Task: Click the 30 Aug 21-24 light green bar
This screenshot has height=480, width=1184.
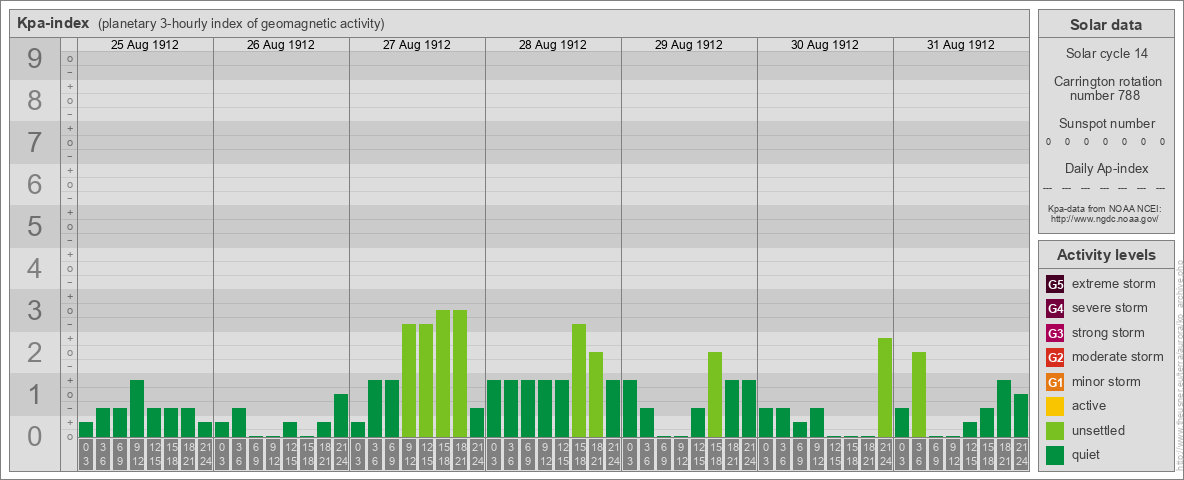Action: click(885, 387)
